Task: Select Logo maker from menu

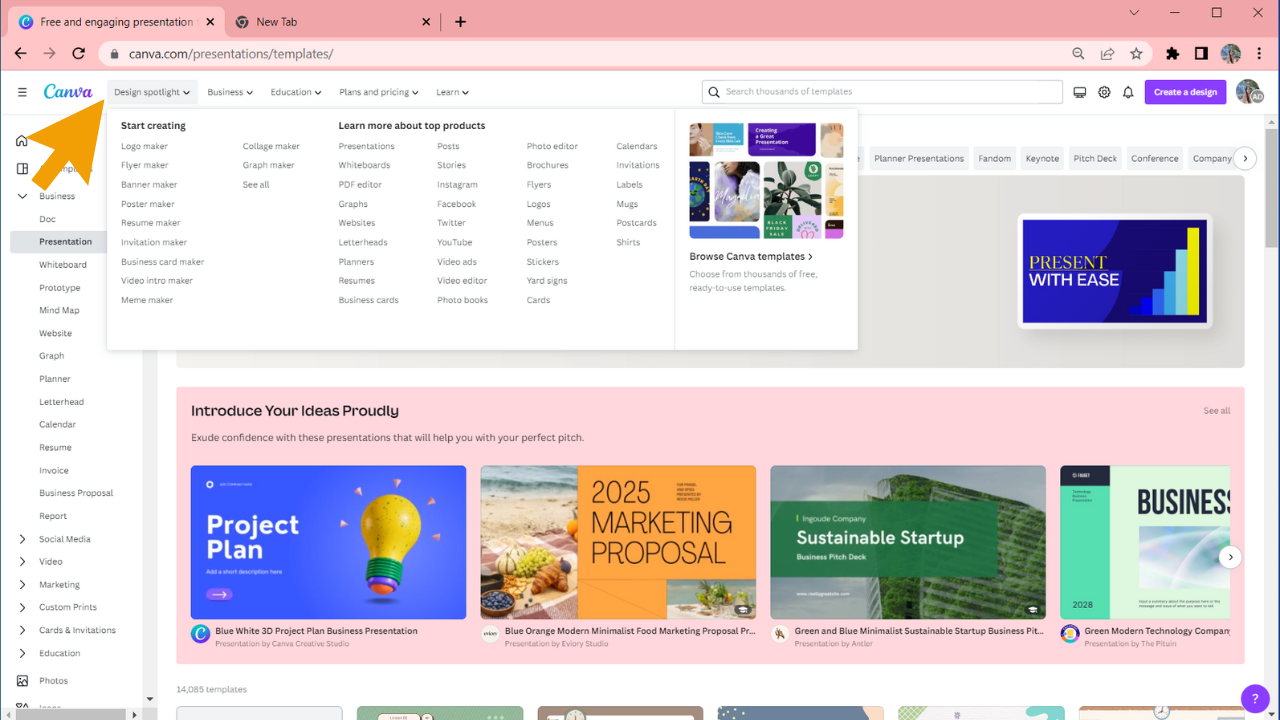Action: point(144,146)
